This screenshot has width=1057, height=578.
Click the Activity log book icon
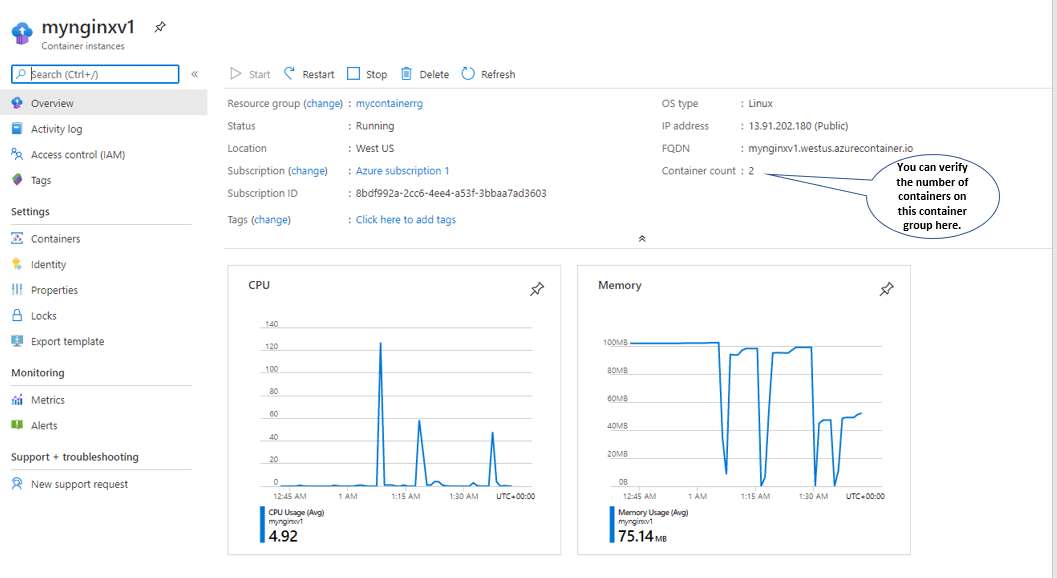tap(17, 128)
